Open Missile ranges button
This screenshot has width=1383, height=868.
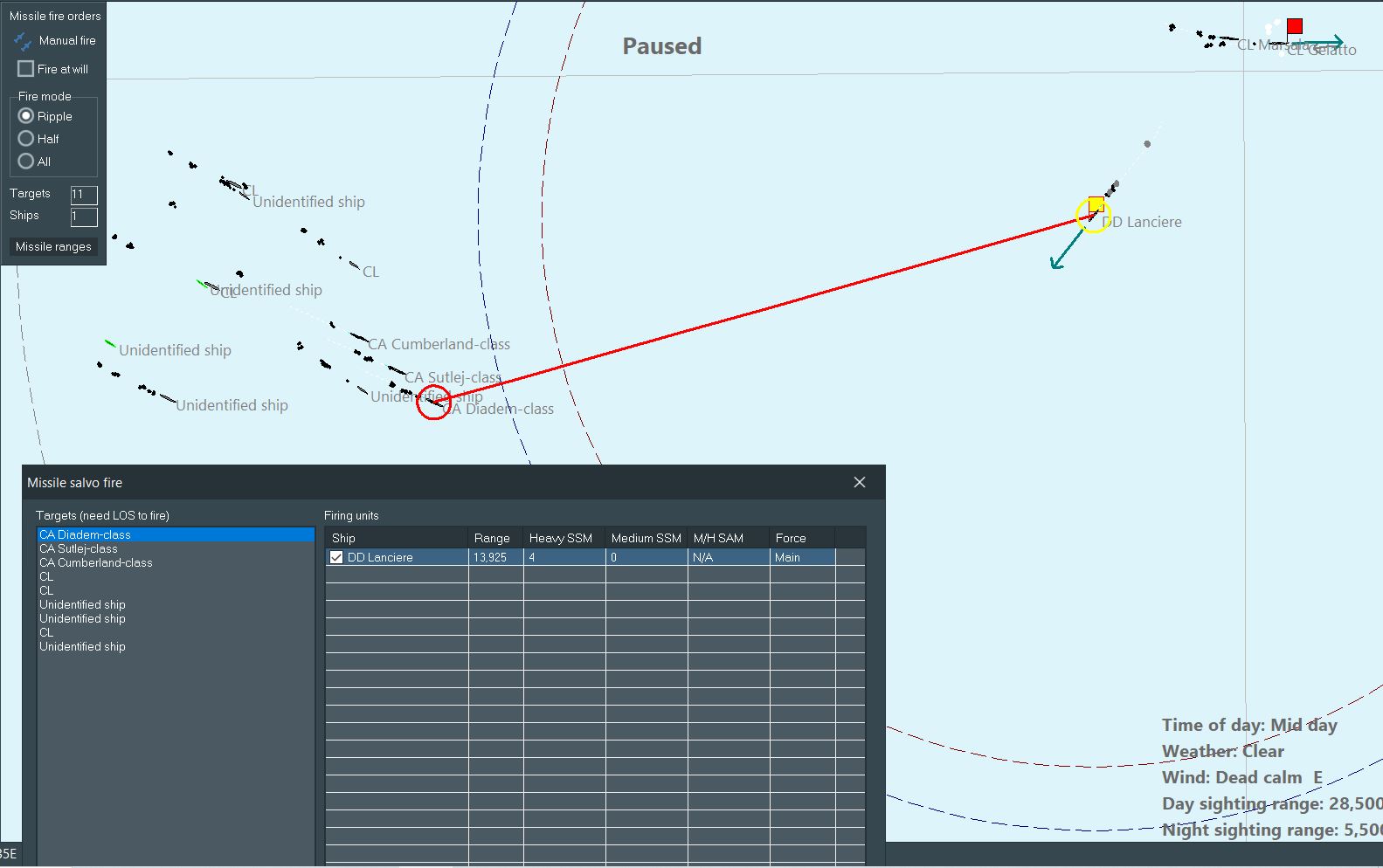tap(53, 246)
